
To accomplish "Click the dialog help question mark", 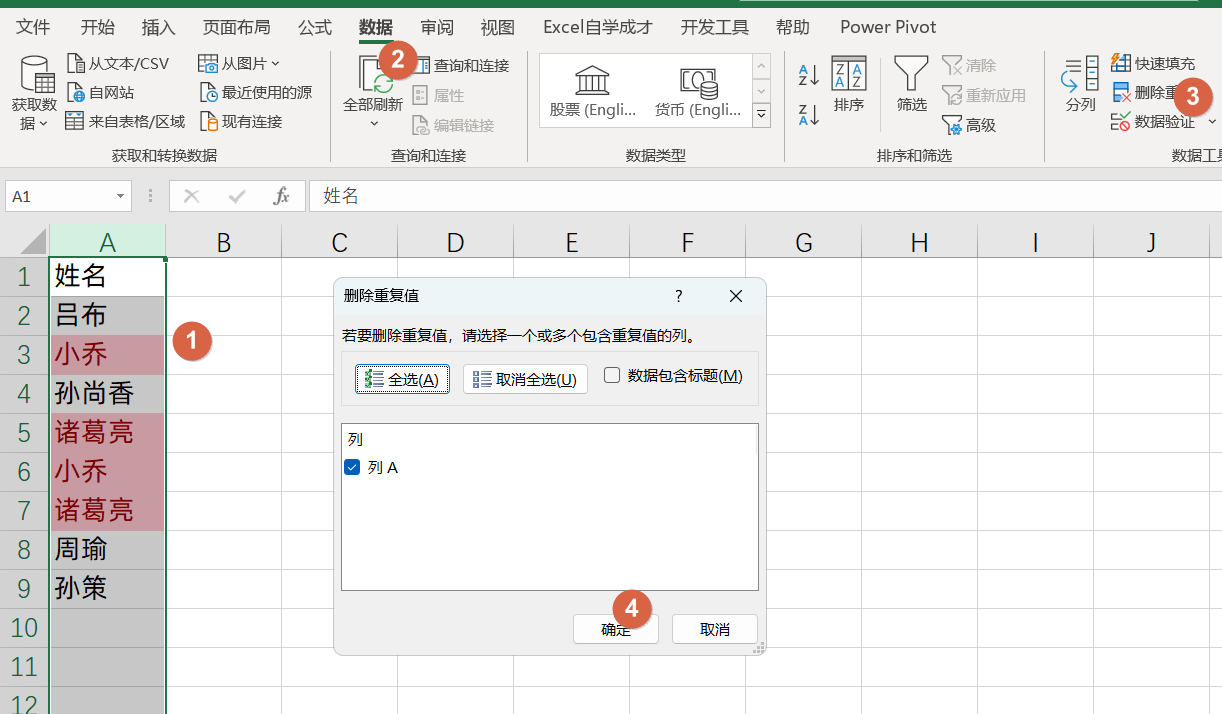I will [679, 296].
